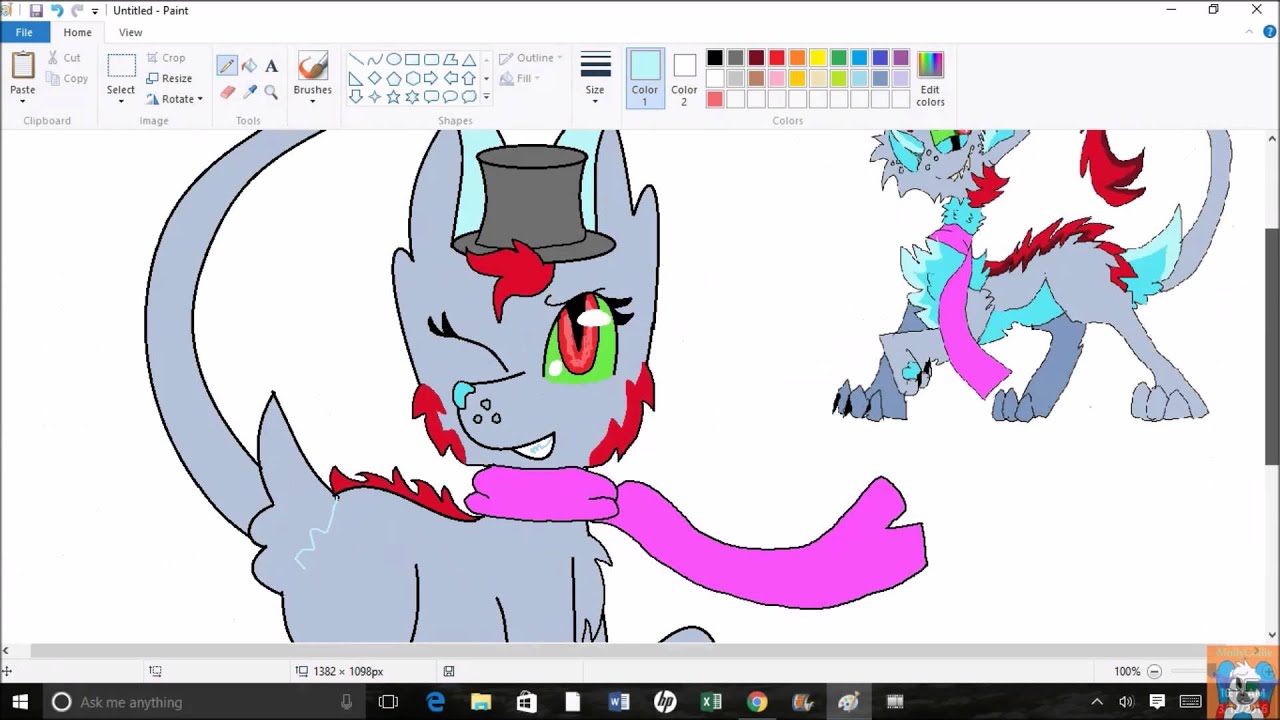The image size is (1280, 720).
Task: Click the Copy button
Action: (68, 78)
